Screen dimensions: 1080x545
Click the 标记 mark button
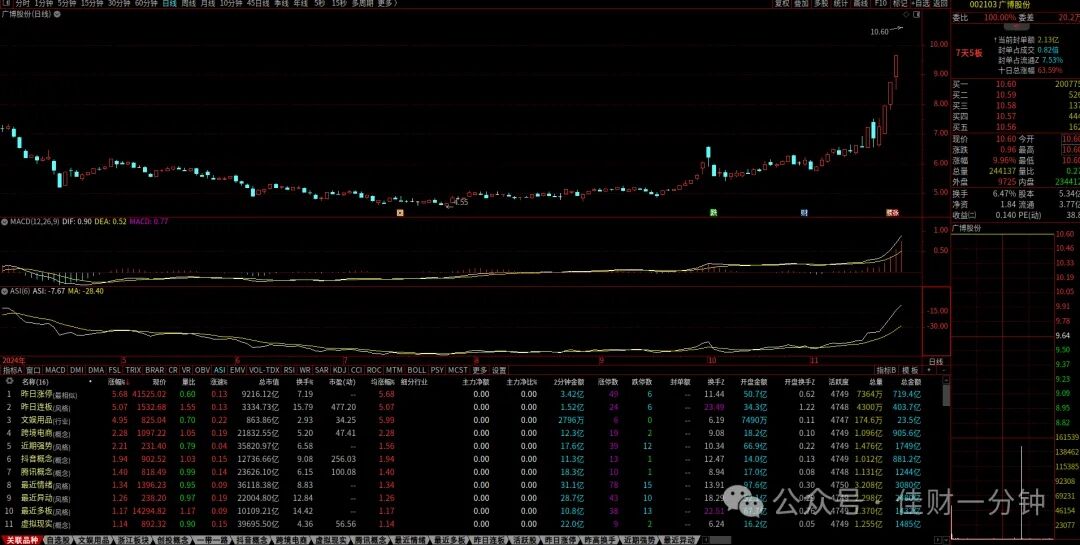(x=900, y=3)
